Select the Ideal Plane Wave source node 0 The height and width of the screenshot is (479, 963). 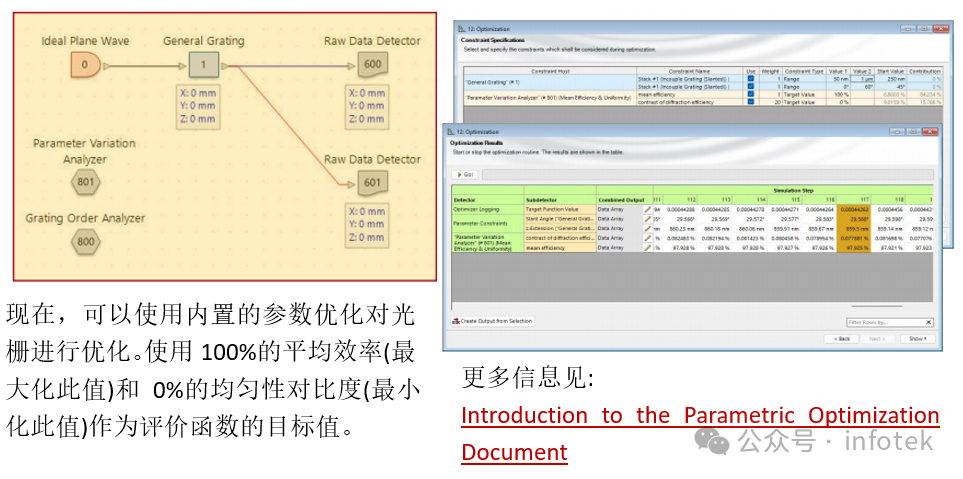(x=85, y=65)
